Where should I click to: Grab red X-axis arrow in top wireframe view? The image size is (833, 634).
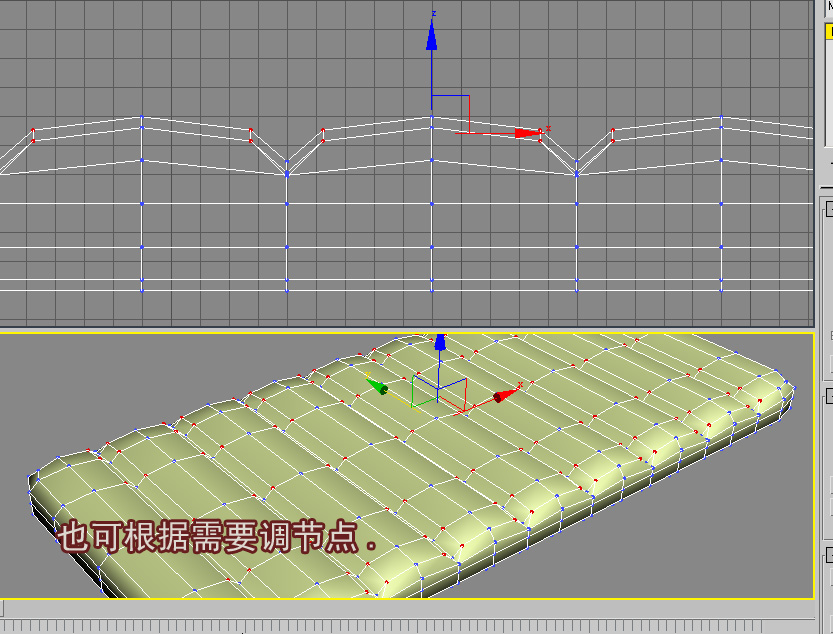[x=528, y=133]
